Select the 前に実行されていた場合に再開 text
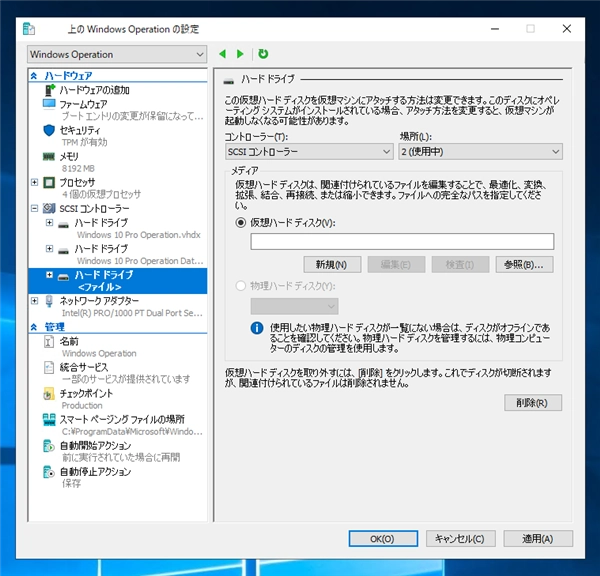This screenshot has width=600, height=576. click(x=121, y=457)
